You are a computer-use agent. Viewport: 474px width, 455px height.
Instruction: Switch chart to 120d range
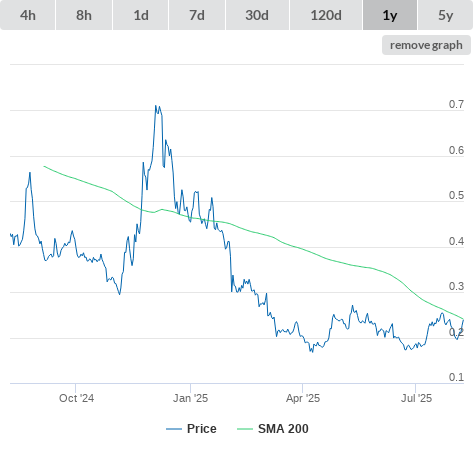tap(326, 15)
